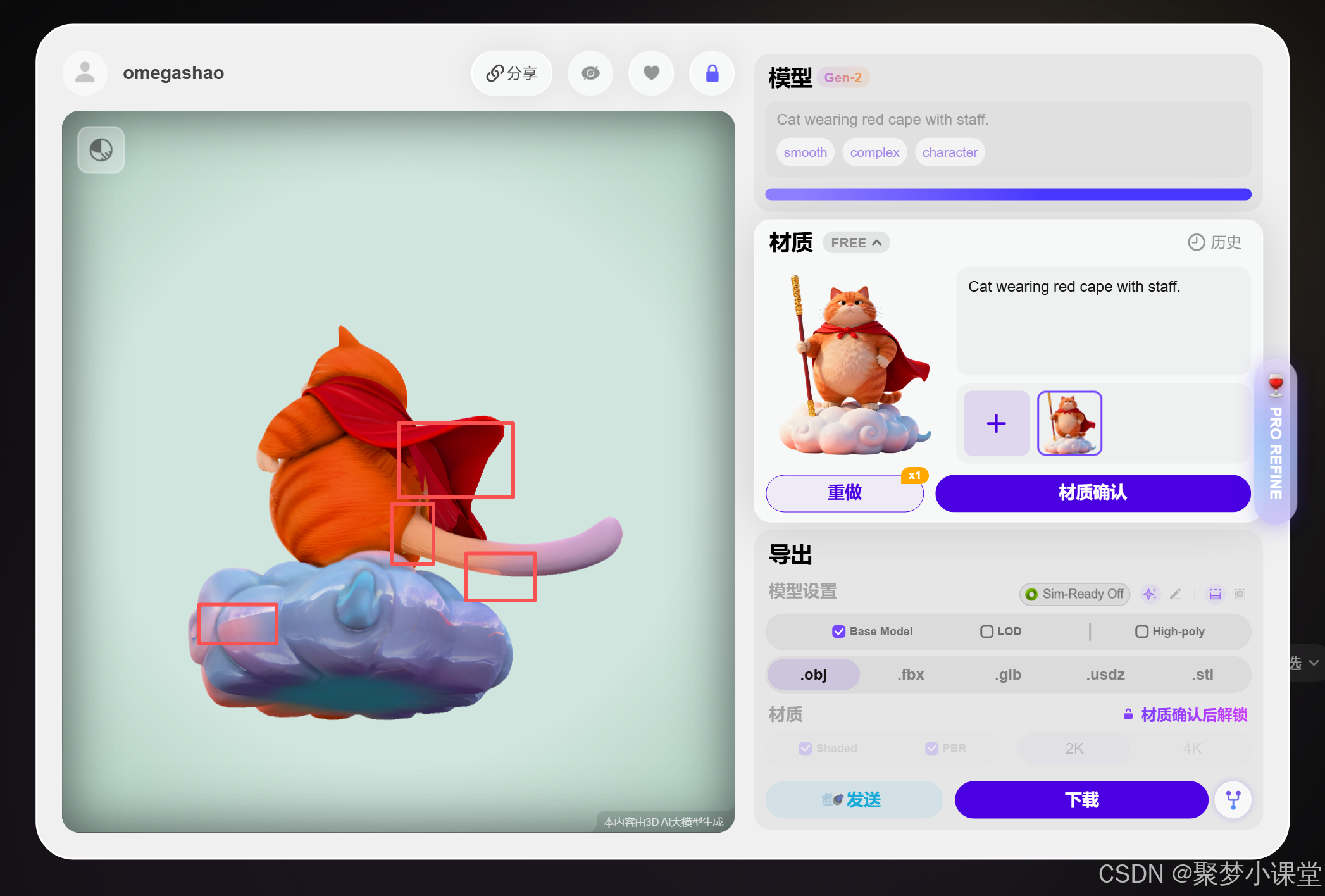
Task: Click the plus add reference image tile
Action: pyautogui.click(x=996, y=423)
